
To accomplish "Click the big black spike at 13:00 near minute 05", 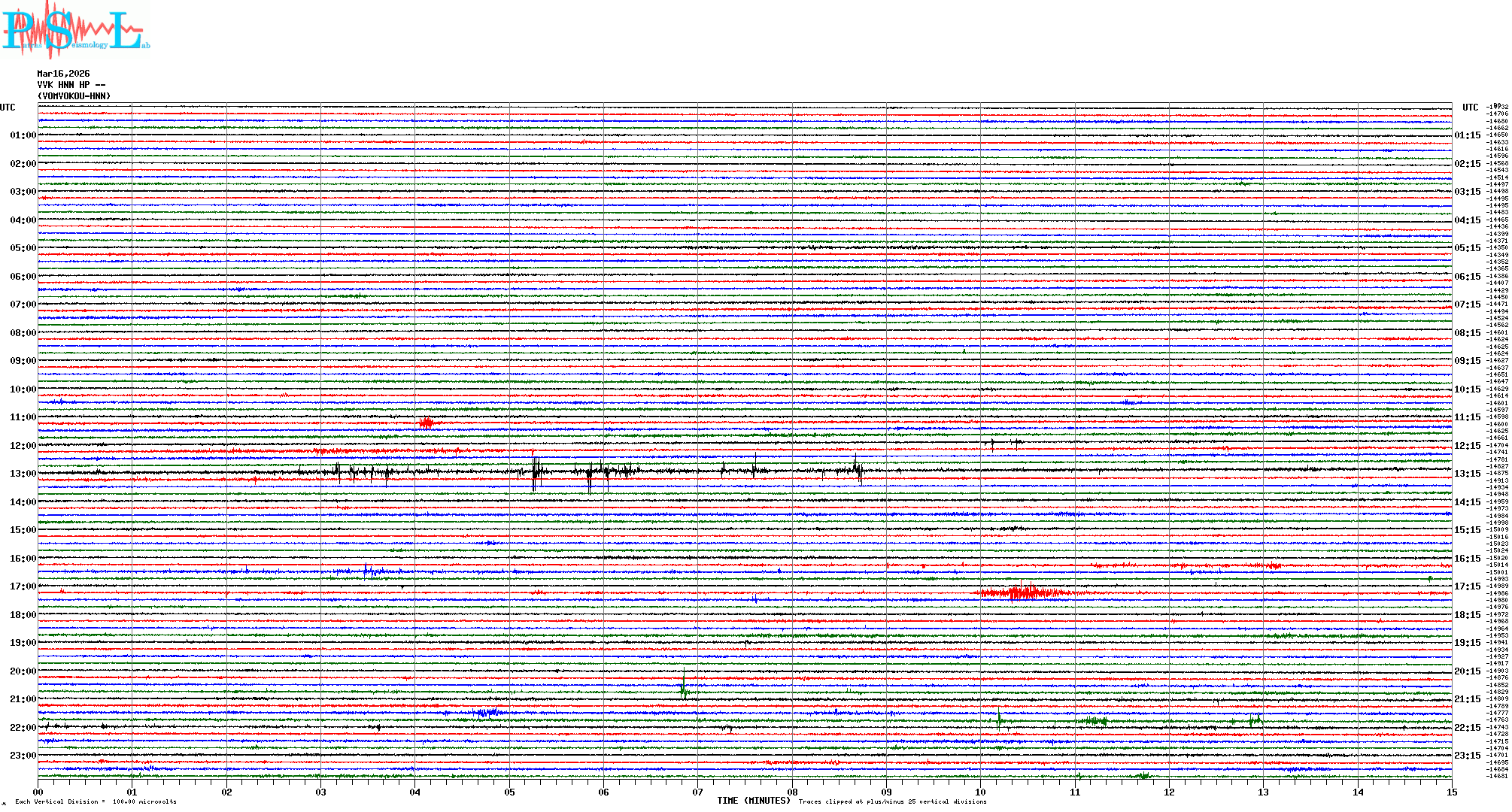I will [x=535, y=472].
